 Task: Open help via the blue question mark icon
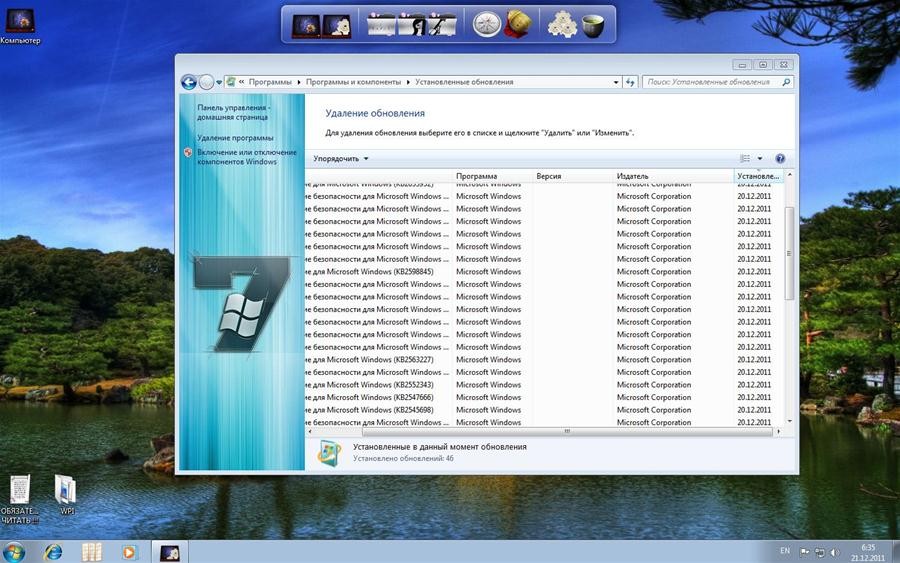coord(780,158)
